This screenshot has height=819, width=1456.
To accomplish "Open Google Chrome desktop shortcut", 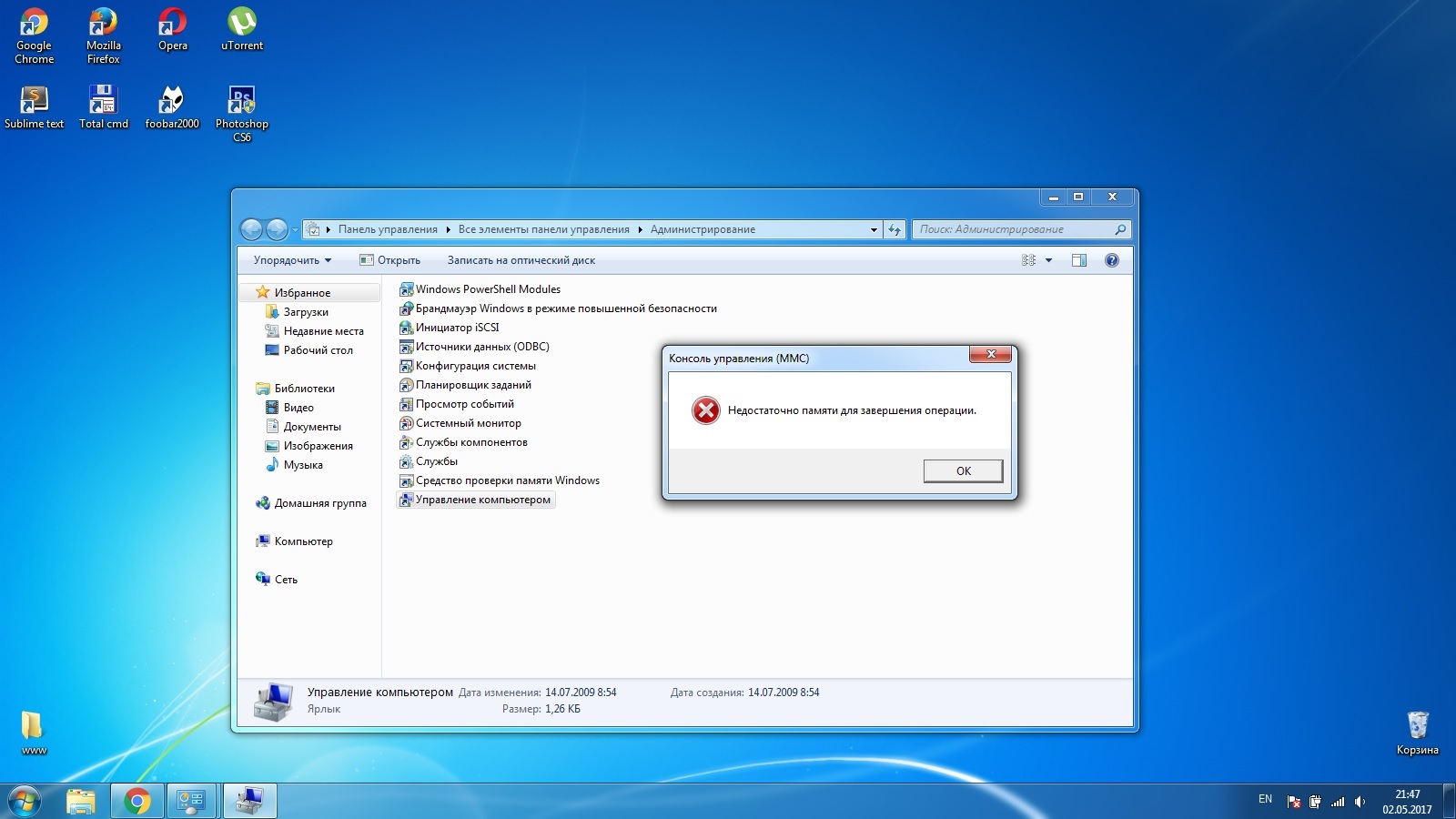I will (34, 36).
